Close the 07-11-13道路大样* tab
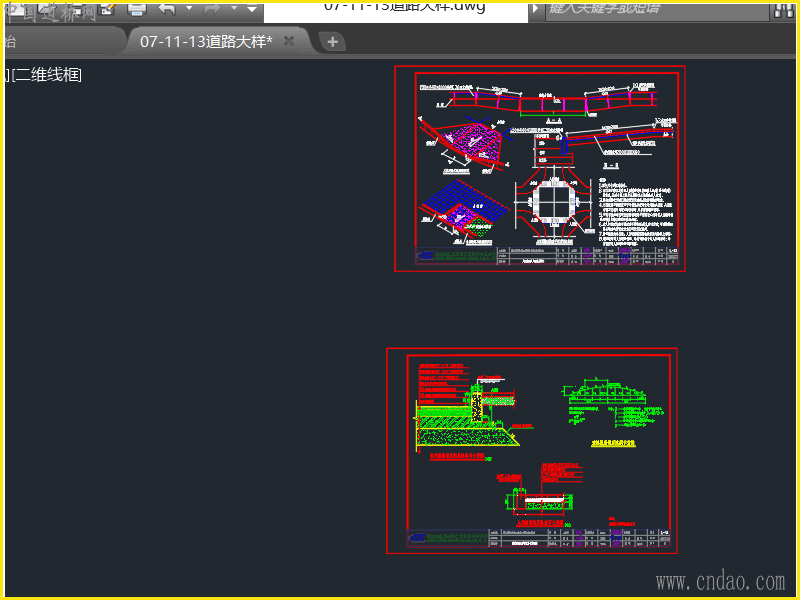This screenshot has height=600, width=800. tap(289, 41)
